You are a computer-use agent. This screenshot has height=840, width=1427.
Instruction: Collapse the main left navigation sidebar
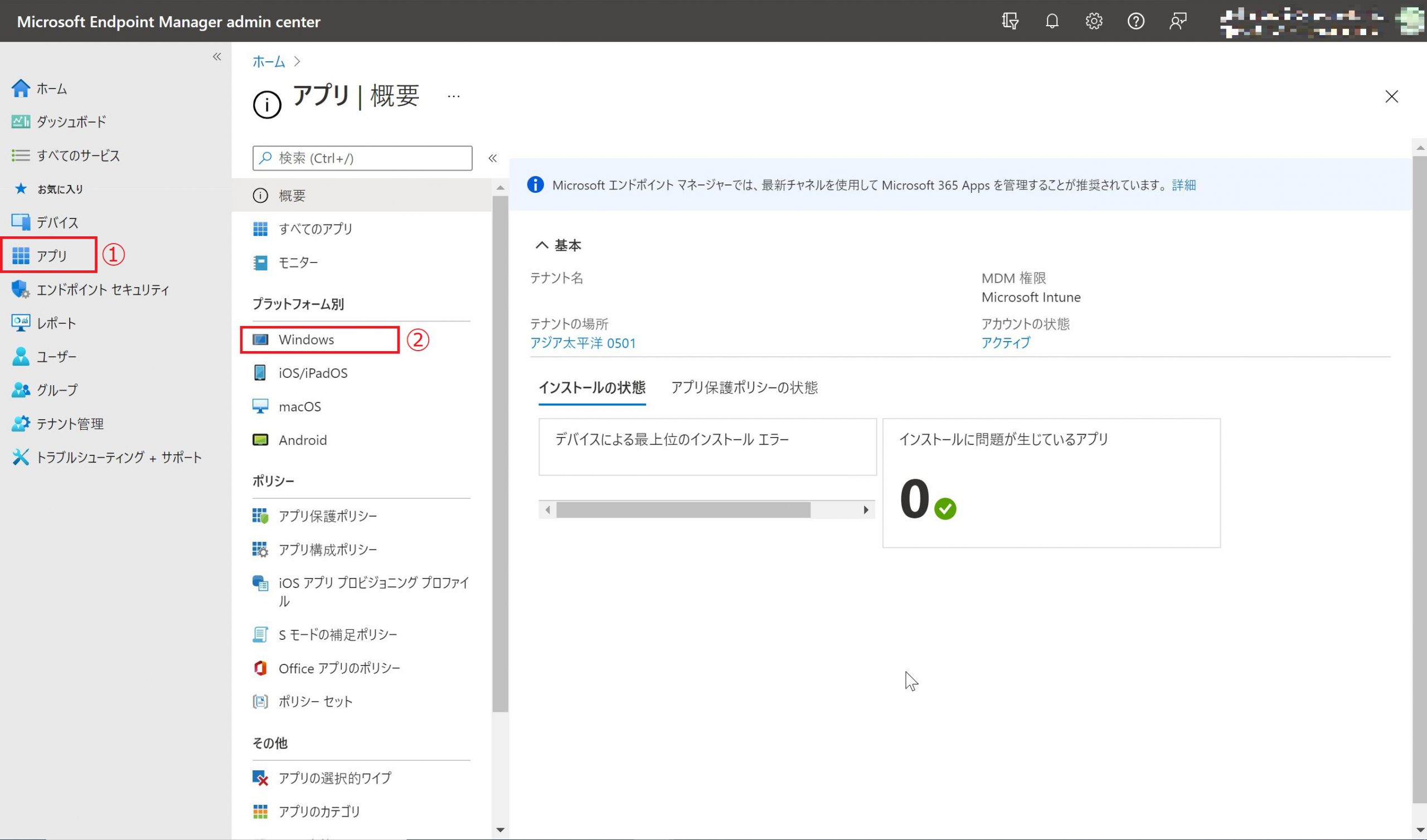[x=217, y=57]
